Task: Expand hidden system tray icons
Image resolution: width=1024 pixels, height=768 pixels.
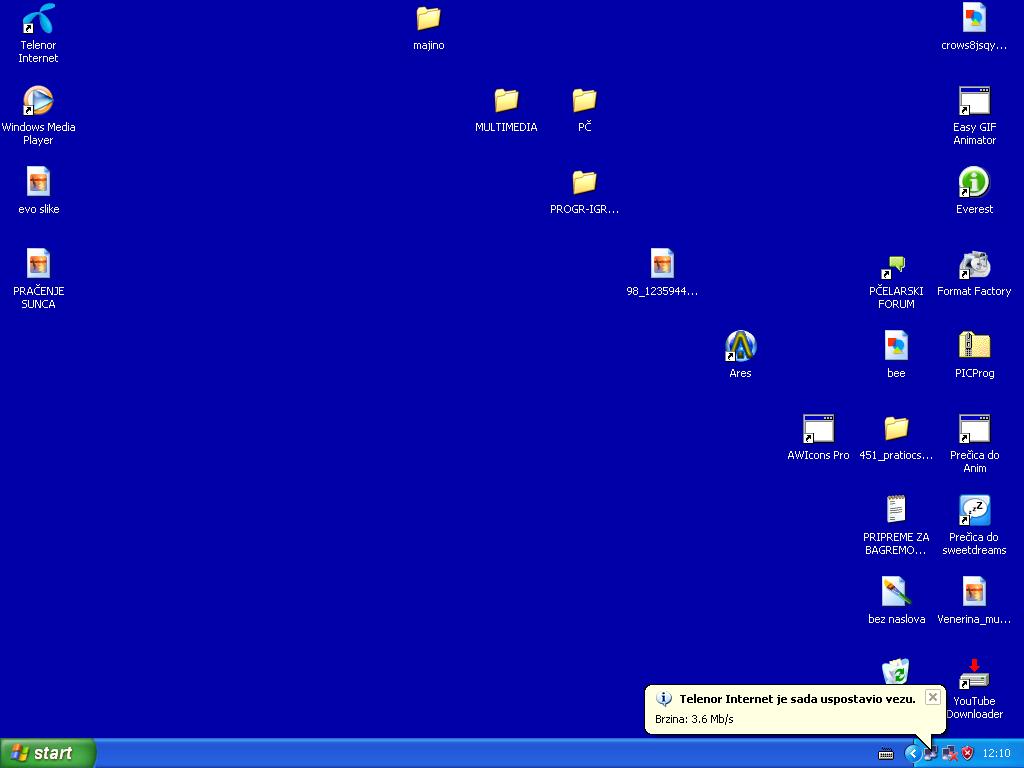Action: tap(913, 753)
